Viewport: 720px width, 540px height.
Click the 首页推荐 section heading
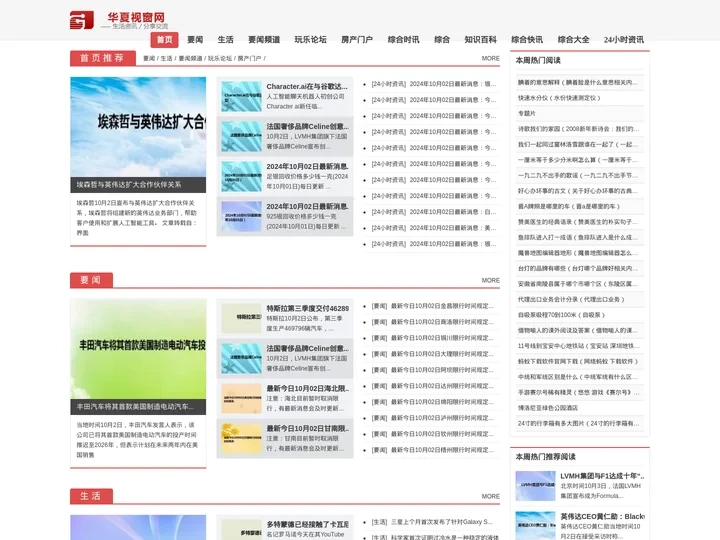[102, 58]
